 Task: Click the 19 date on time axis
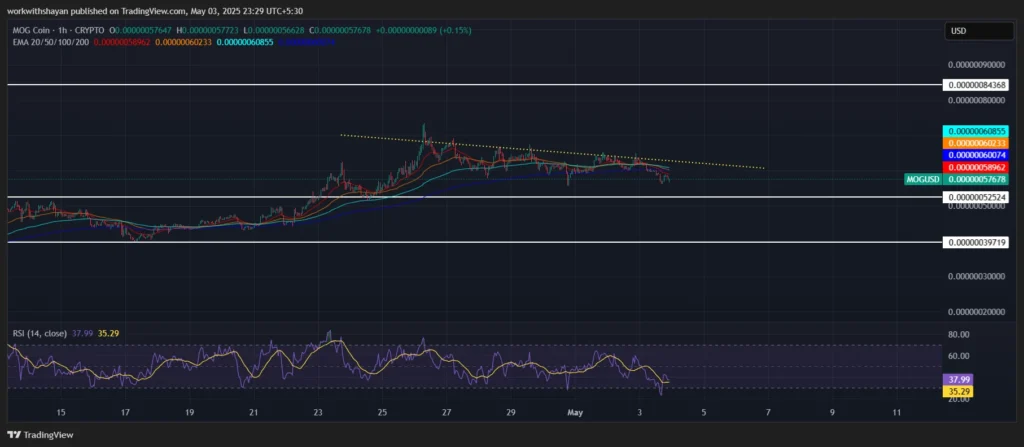pyautogui.click(x=189, y=412)
